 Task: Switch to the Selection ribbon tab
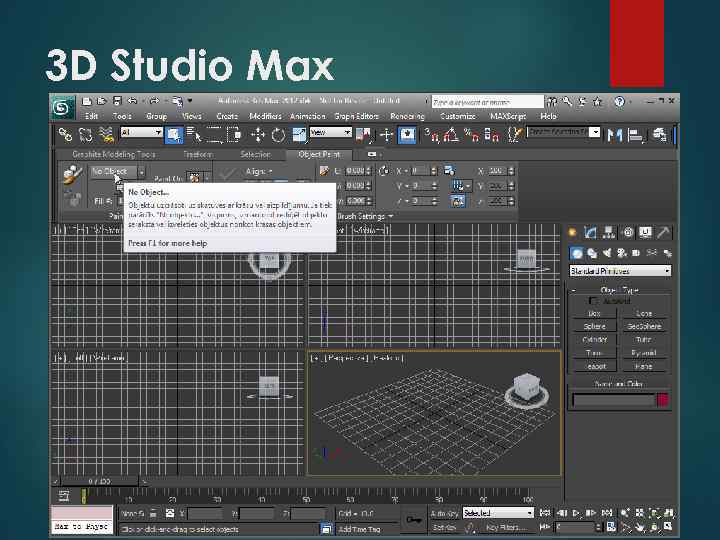click(255, 154)
